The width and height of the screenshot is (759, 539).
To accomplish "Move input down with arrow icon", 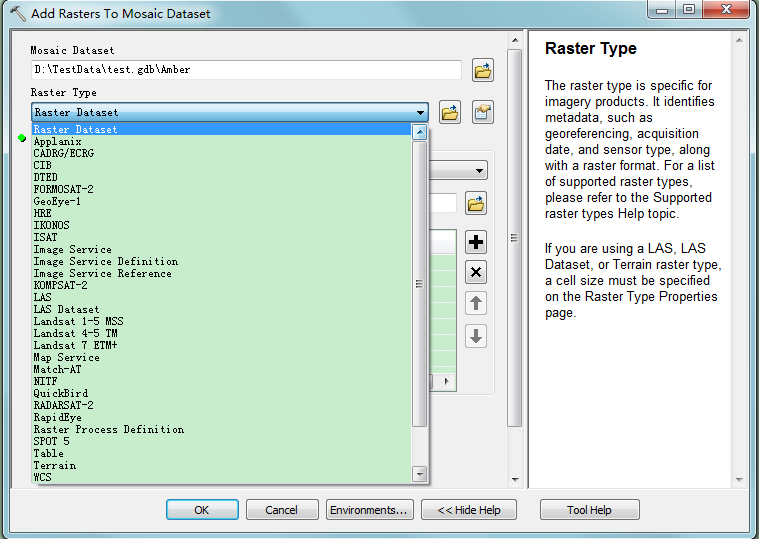I will [476, 336].
